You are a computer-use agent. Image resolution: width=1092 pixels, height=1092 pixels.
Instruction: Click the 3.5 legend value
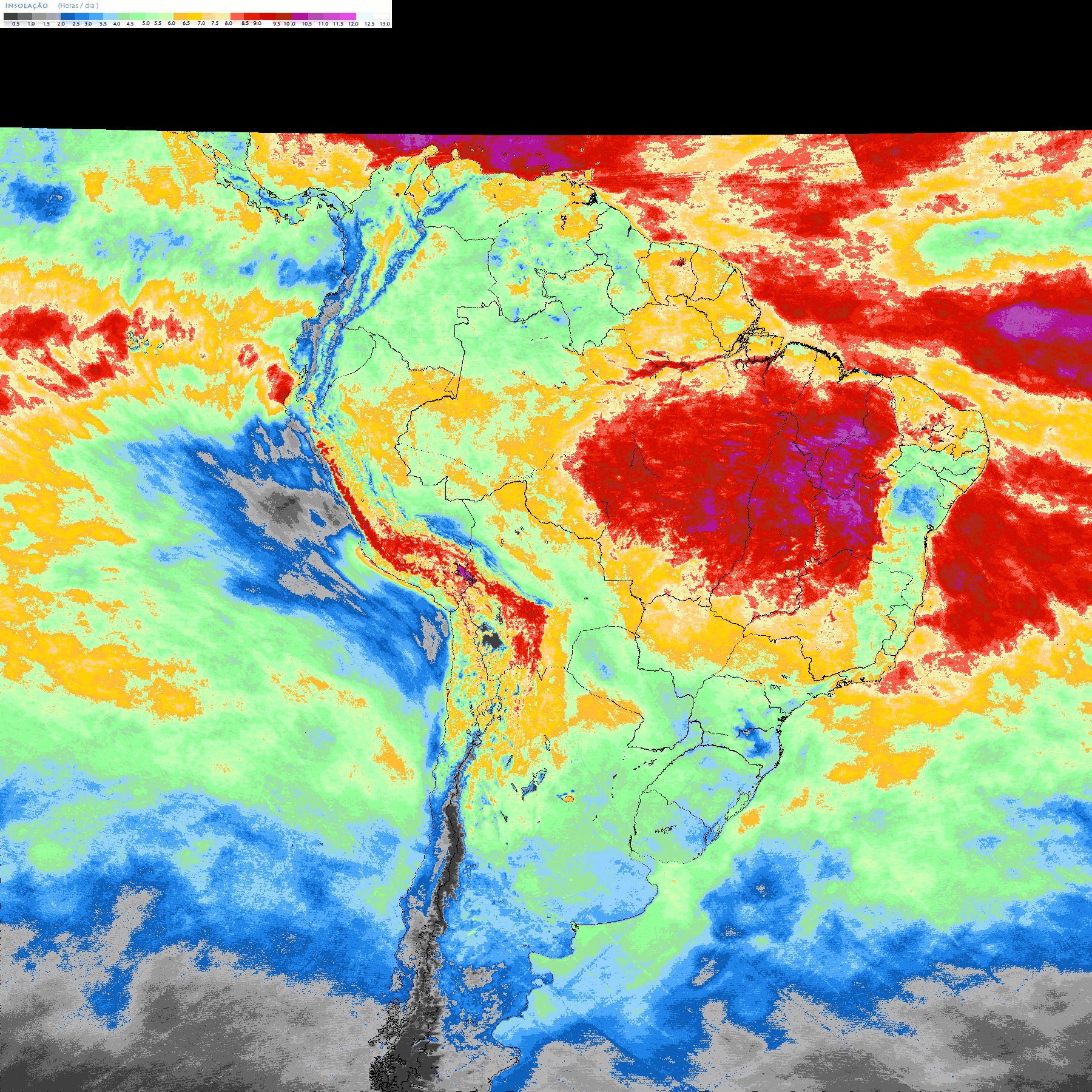[x=103, y=24]
